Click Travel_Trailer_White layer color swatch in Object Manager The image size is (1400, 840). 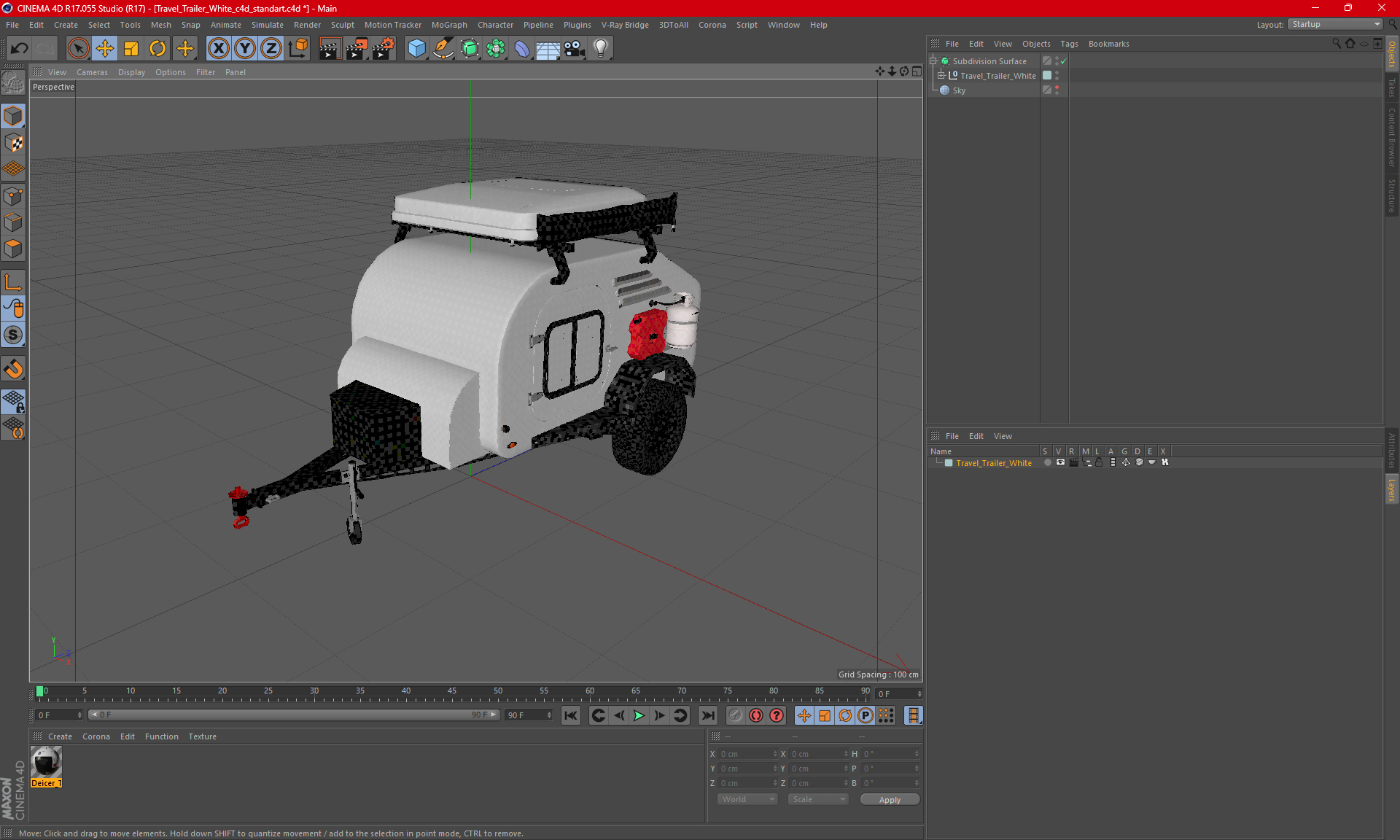(x=1047, y=76)
